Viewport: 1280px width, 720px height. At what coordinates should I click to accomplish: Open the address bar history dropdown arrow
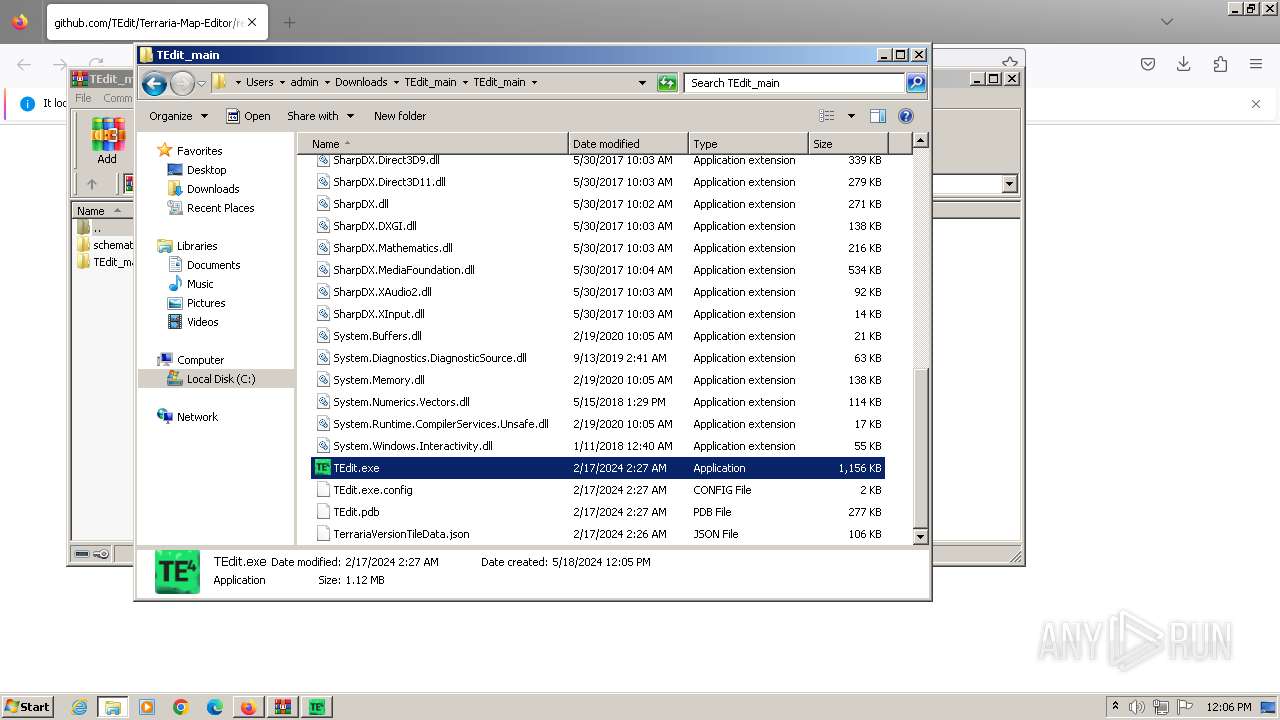[x=642, y=83]
